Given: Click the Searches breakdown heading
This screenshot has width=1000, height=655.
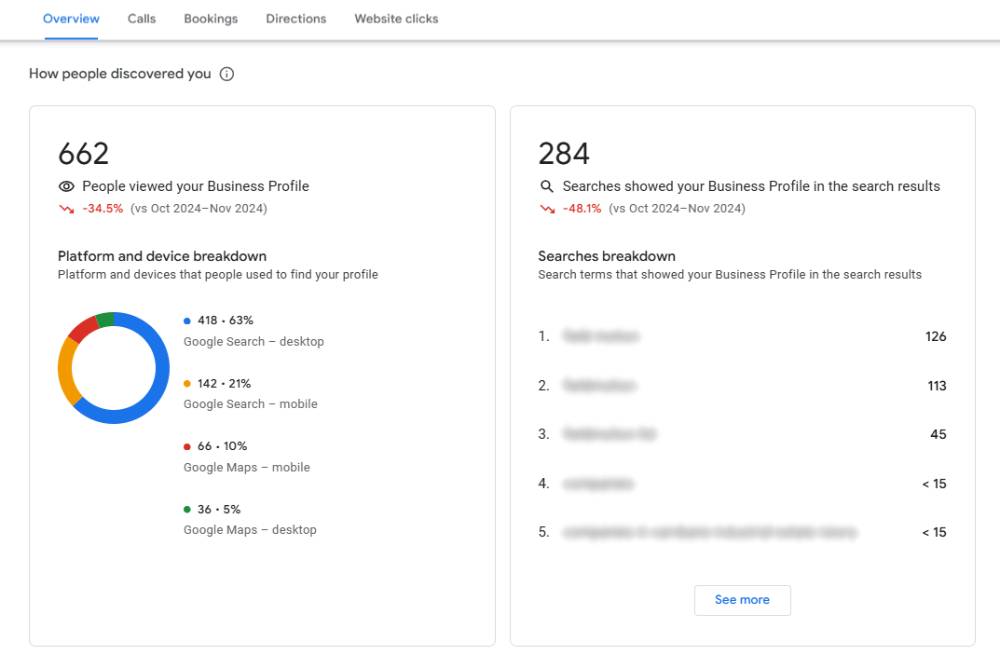Looking at the screenshot, I should point(607,256).
